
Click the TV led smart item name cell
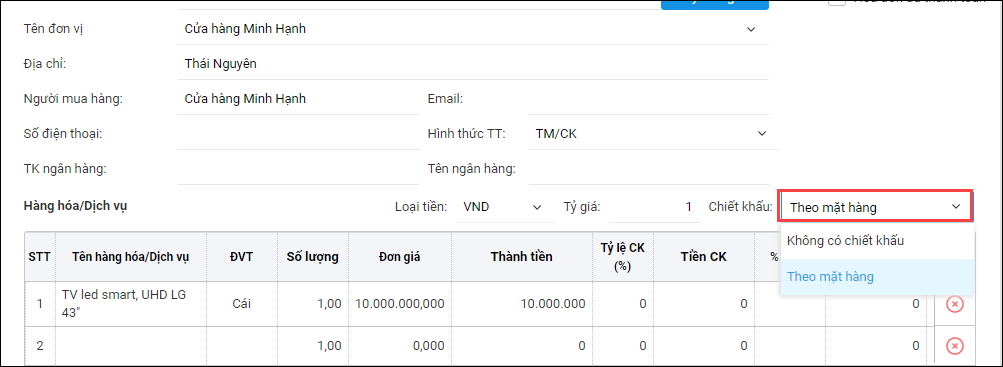click(131, 304)
